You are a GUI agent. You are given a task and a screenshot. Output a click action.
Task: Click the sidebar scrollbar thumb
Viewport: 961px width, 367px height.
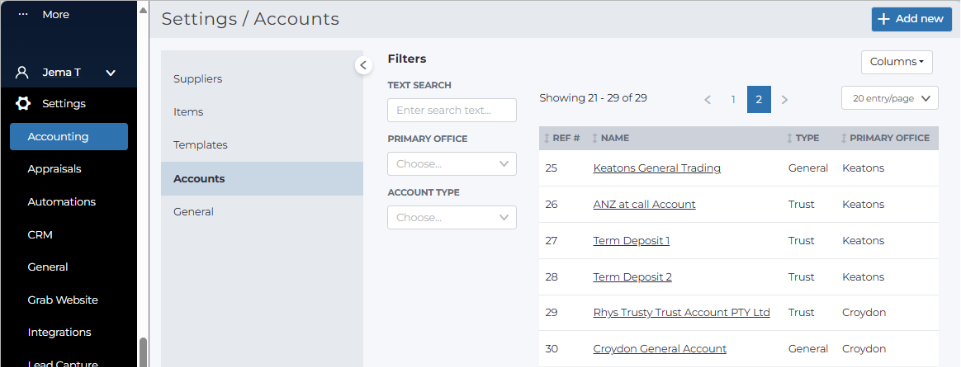point(143,352)
